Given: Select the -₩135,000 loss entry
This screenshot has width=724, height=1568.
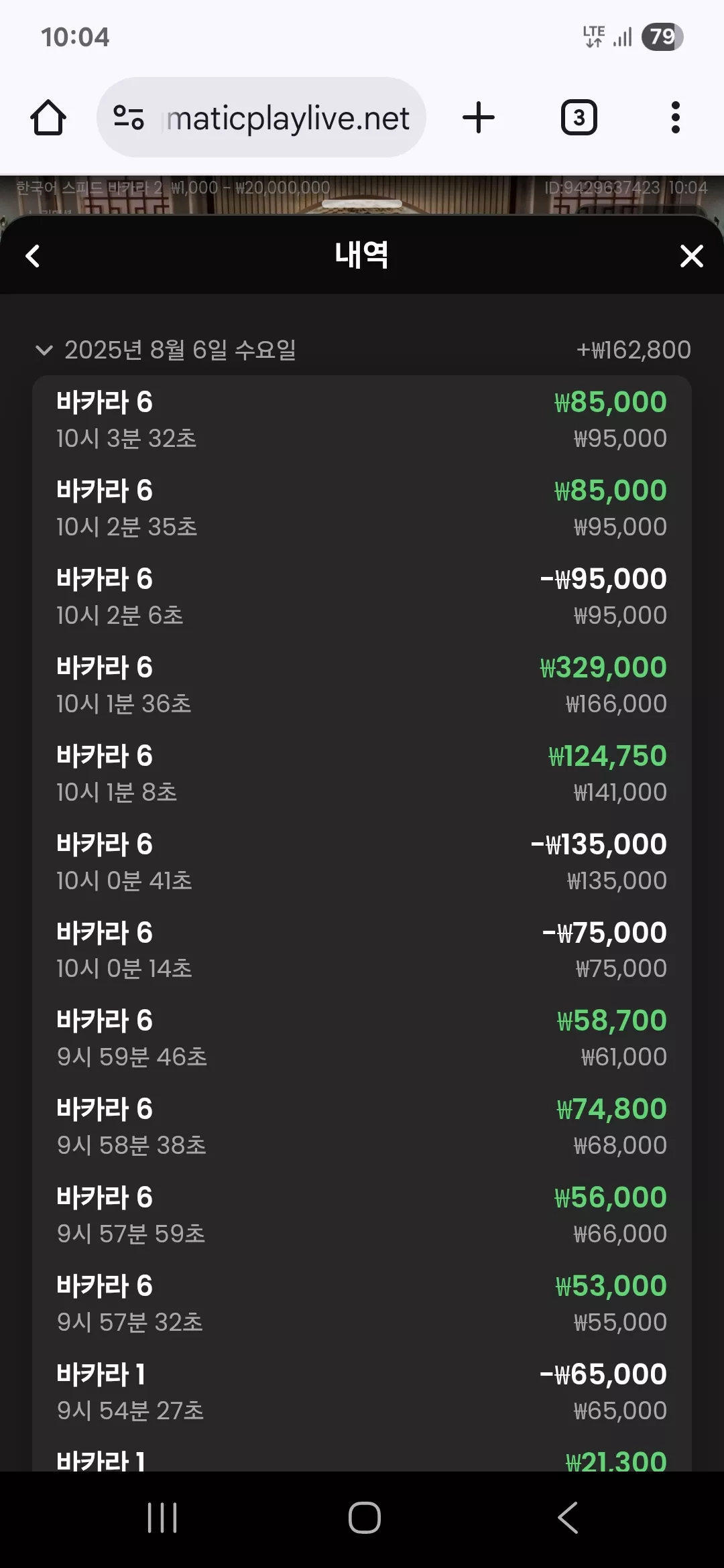Looking at the screenshot, I should pos(362,862).
